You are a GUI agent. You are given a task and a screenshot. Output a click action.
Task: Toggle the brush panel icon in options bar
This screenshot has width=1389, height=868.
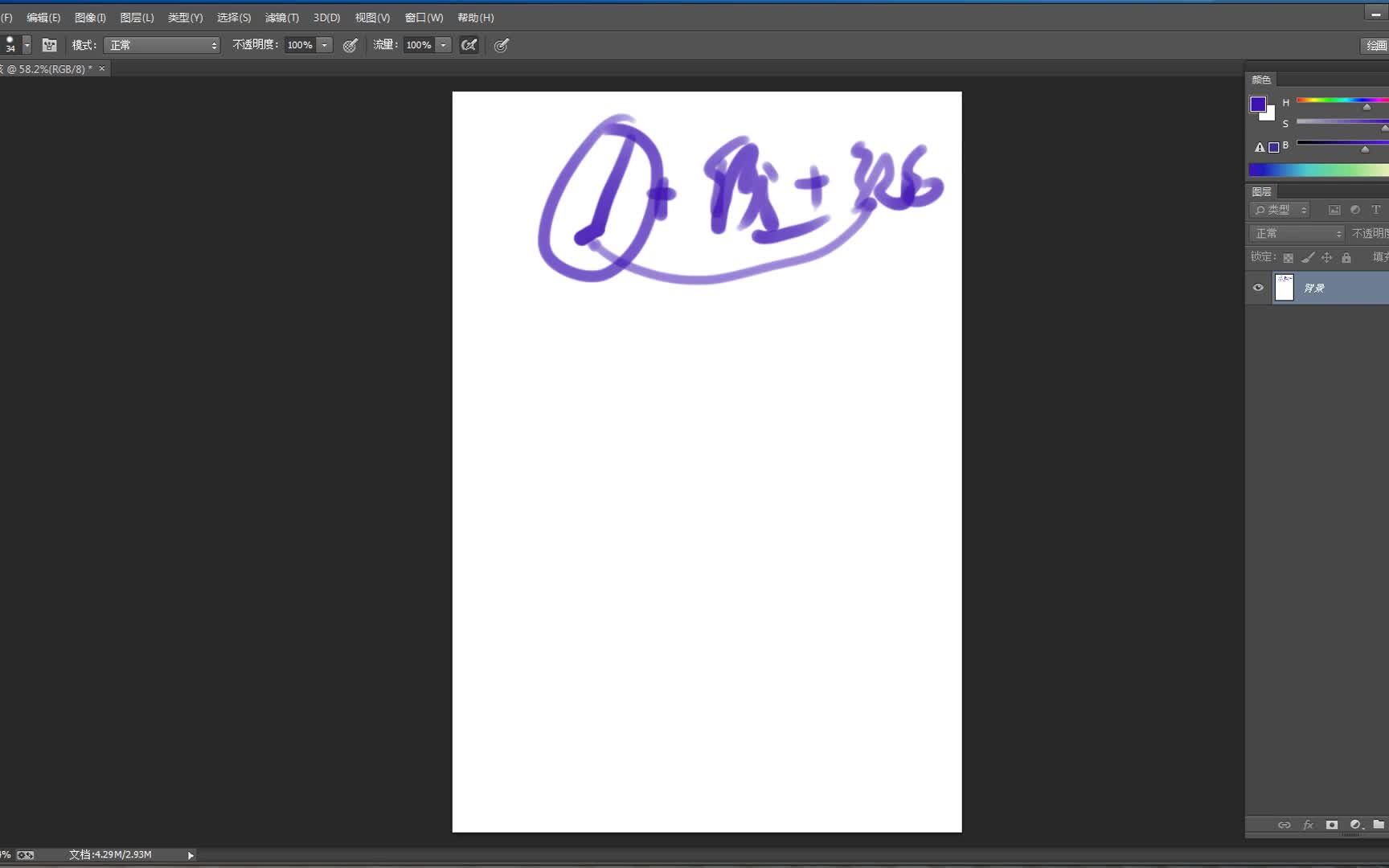coord(49,45)
